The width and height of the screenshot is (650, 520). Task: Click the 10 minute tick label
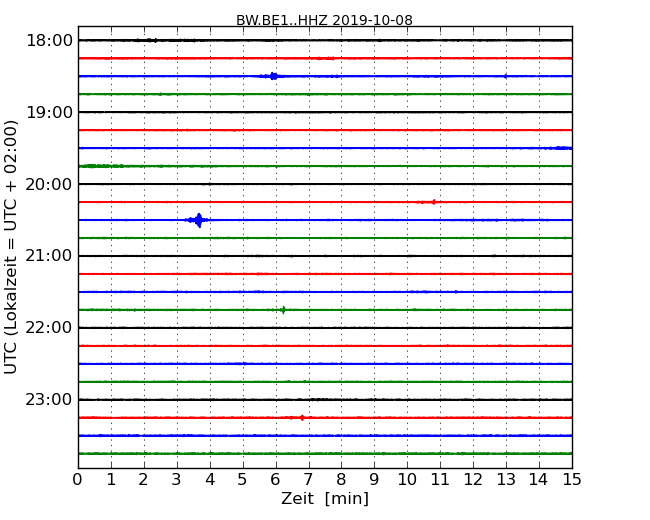click(x=407, y=479)
